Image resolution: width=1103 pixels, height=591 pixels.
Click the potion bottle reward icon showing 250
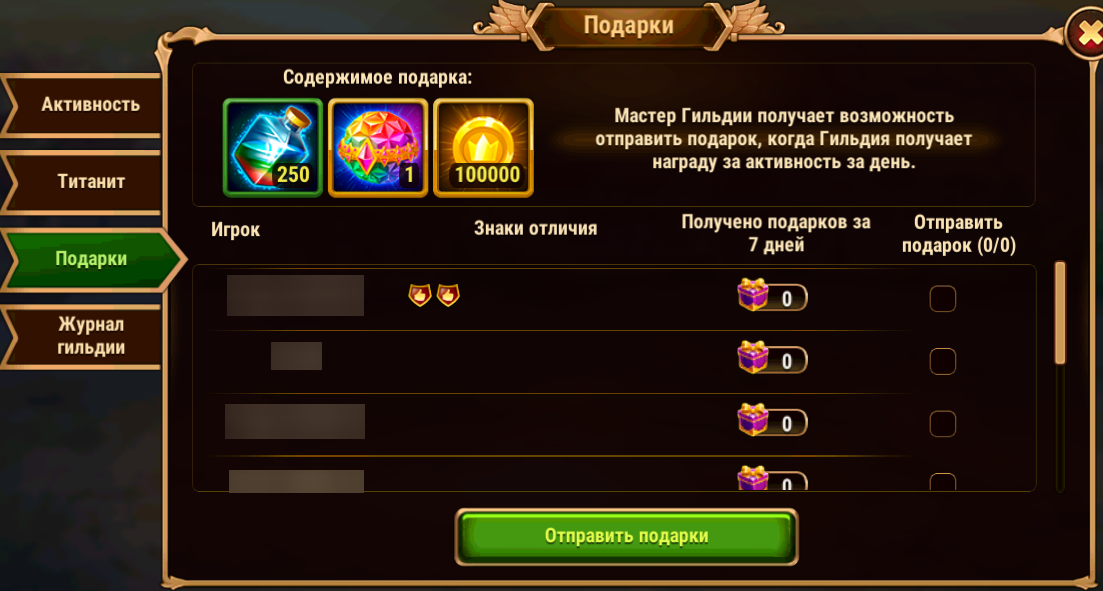tap(273, 148)
